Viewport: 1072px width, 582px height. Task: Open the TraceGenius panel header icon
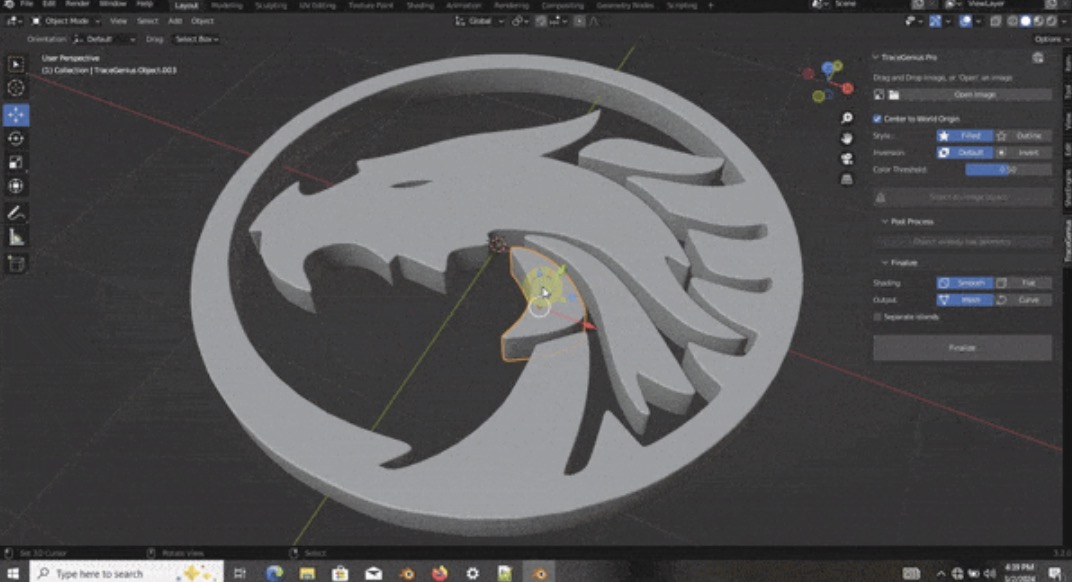[1038, 57]
